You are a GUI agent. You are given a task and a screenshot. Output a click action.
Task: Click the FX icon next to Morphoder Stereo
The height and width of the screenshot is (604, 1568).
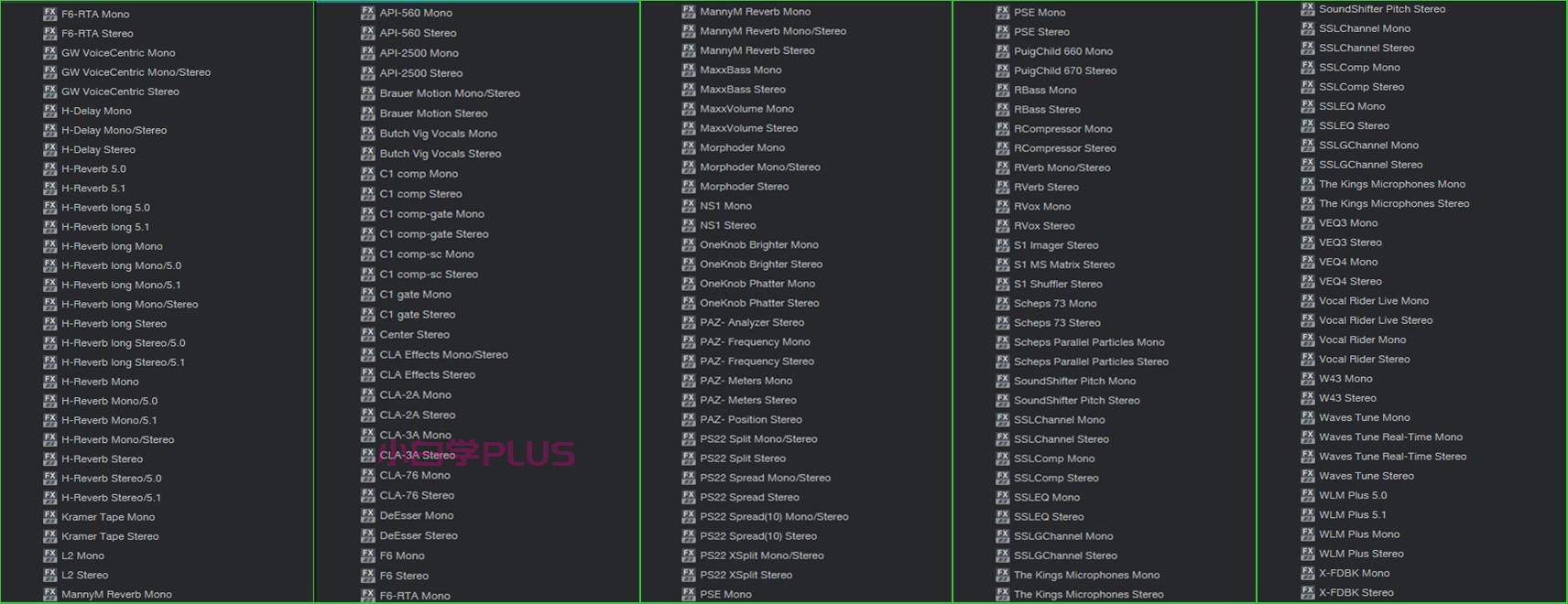(x=689, y=187)
